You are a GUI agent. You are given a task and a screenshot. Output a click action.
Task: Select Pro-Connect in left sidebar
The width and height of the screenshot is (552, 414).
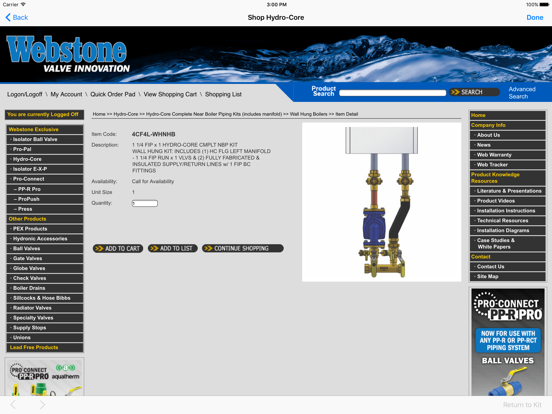pos(45,179)
